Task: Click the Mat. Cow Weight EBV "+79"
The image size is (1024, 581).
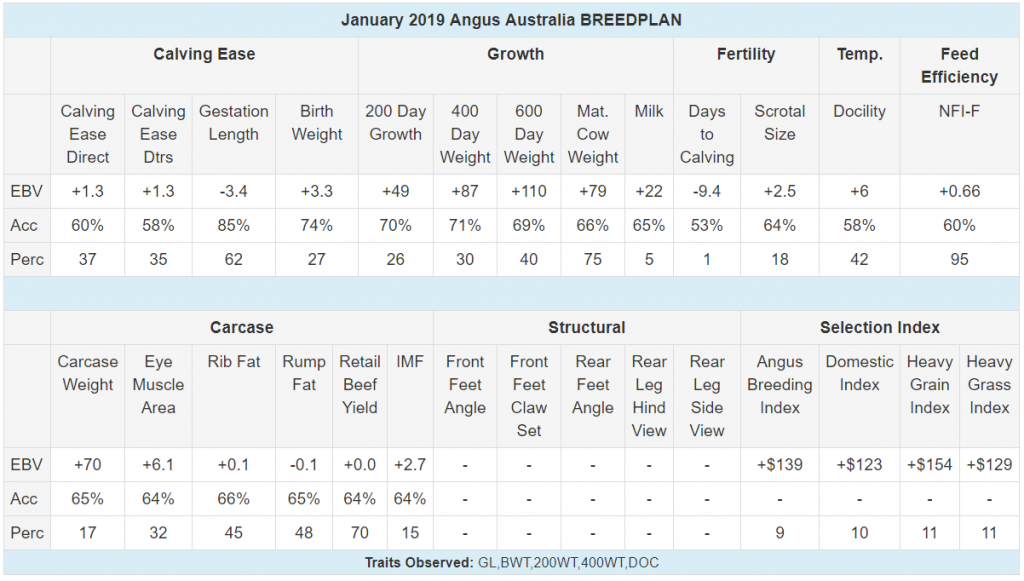Action: click(593, 191)
